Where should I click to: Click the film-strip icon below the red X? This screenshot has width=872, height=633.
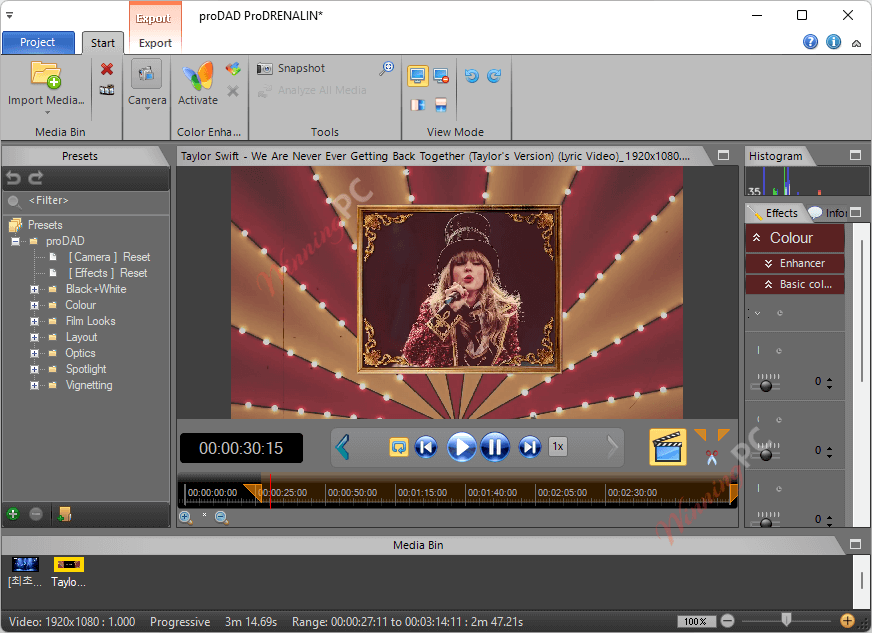(107, 90)
